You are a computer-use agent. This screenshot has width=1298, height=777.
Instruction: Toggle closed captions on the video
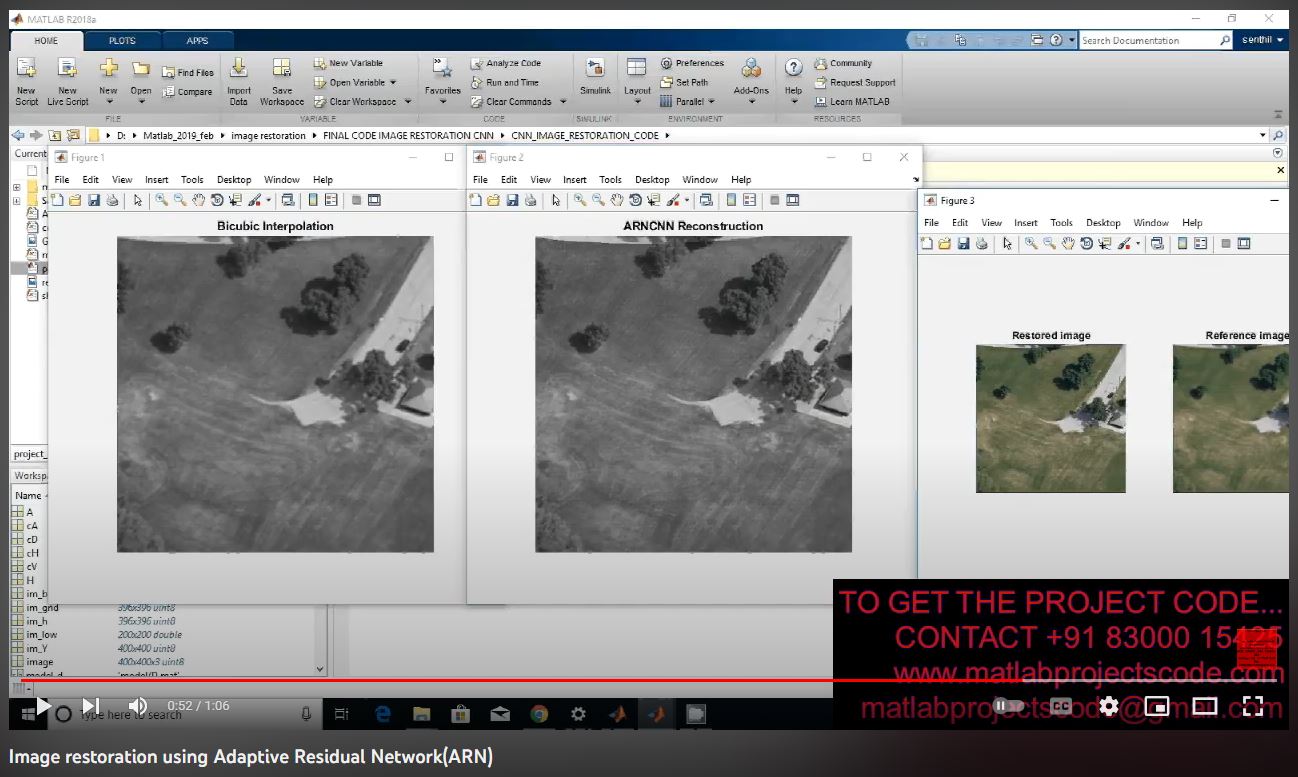point(1061,706)
